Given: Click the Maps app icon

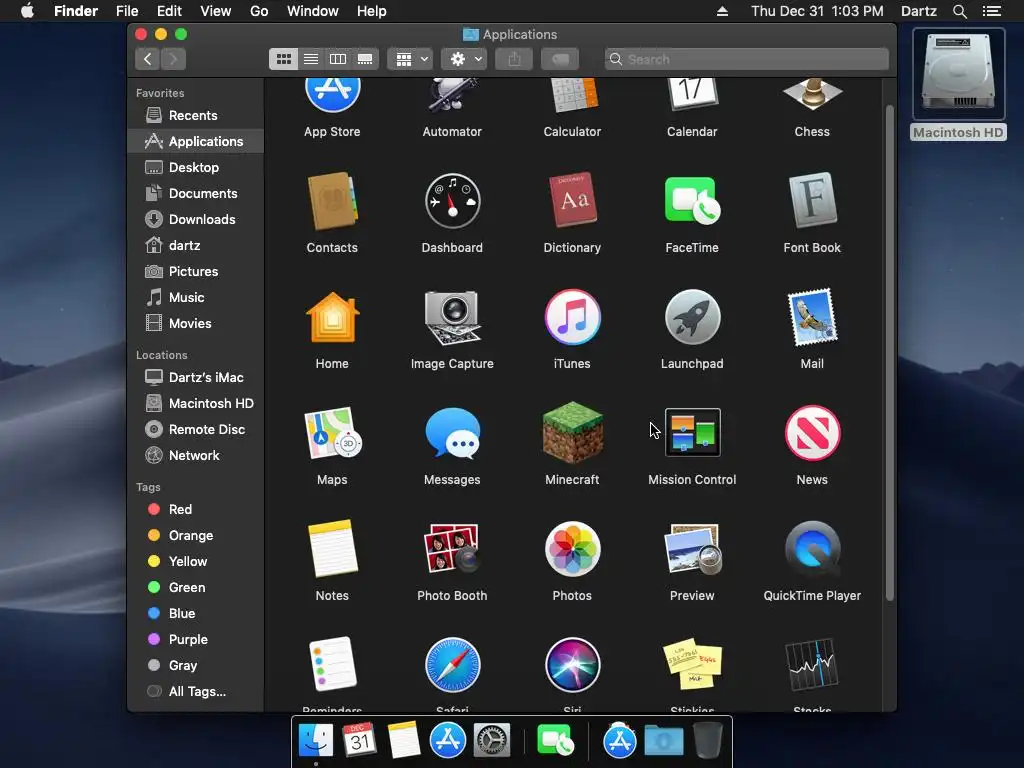Looking at the screenshot, I should (332, 432).
